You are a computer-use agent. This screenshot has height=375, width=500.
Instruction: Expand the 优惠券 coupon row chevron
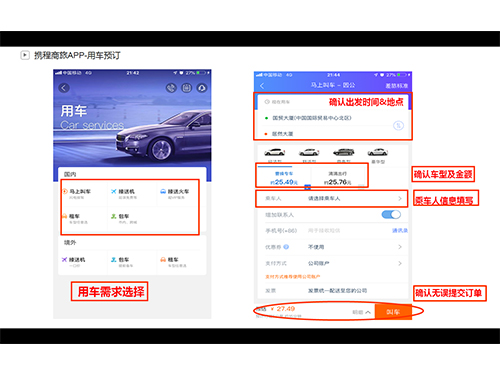tap(400, 247)
